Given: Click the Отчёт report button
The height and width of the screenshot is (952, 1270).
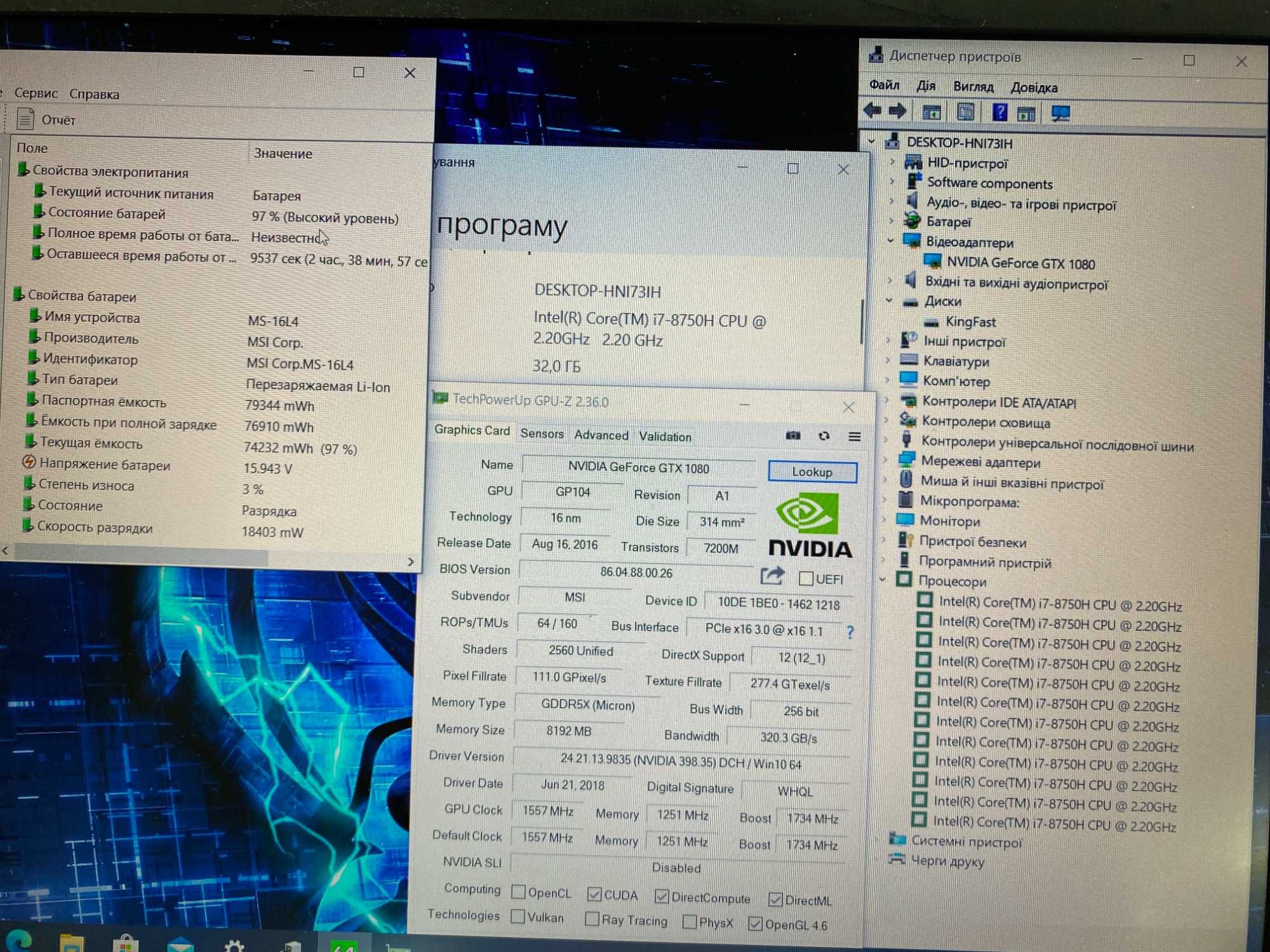Looking at the screenshot, I should pyautogui.click(x=46, y=119).
